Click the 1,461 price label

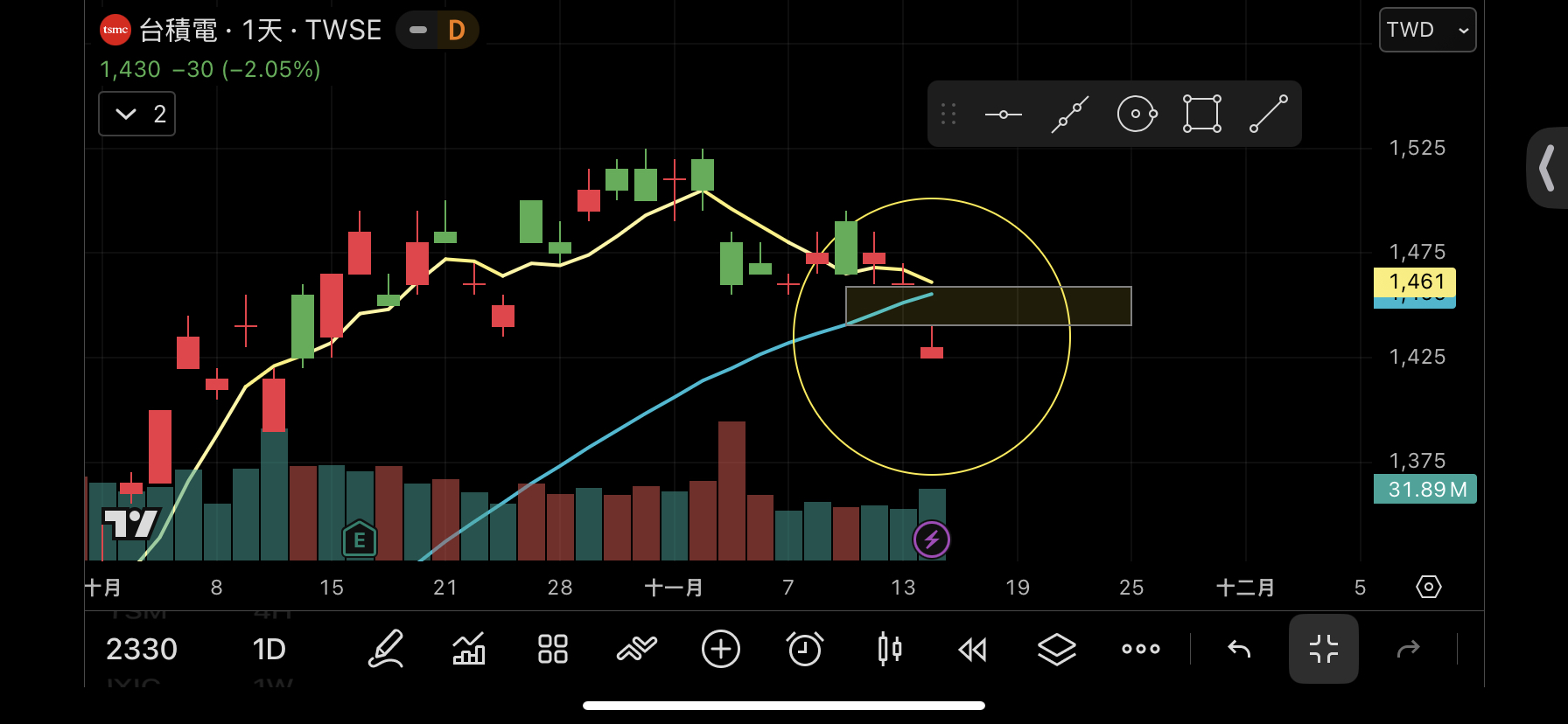(1415, 282)
